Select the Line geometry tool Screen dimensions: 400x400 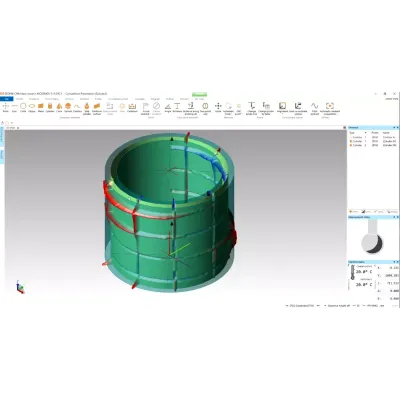pyautogui.click(x=14, y=107)
